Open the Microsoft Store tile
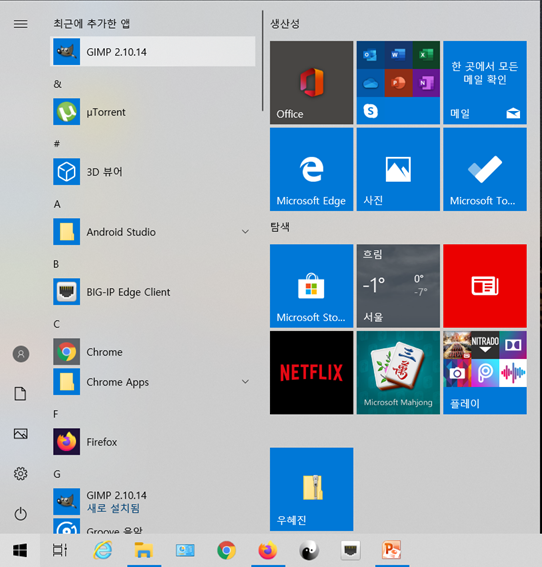 tap(311, 286)
